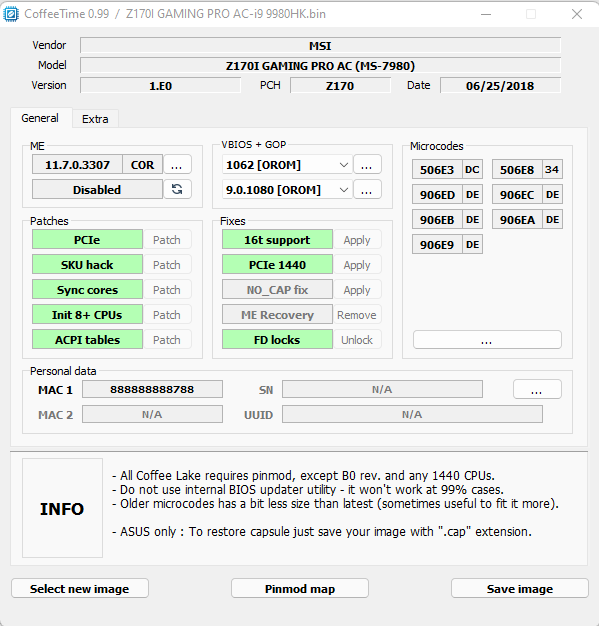
Task: Minimize the CoffeeTime window
Action: [x=486, y=14]
